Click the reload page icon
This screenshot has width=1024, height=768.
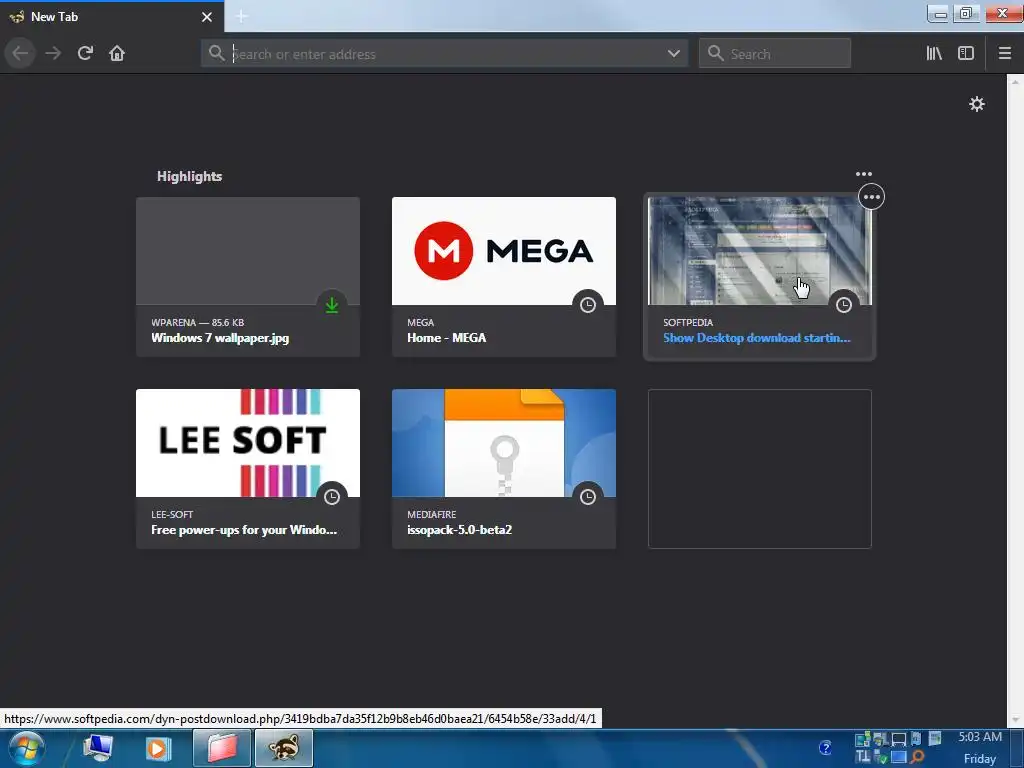point(85,53)
